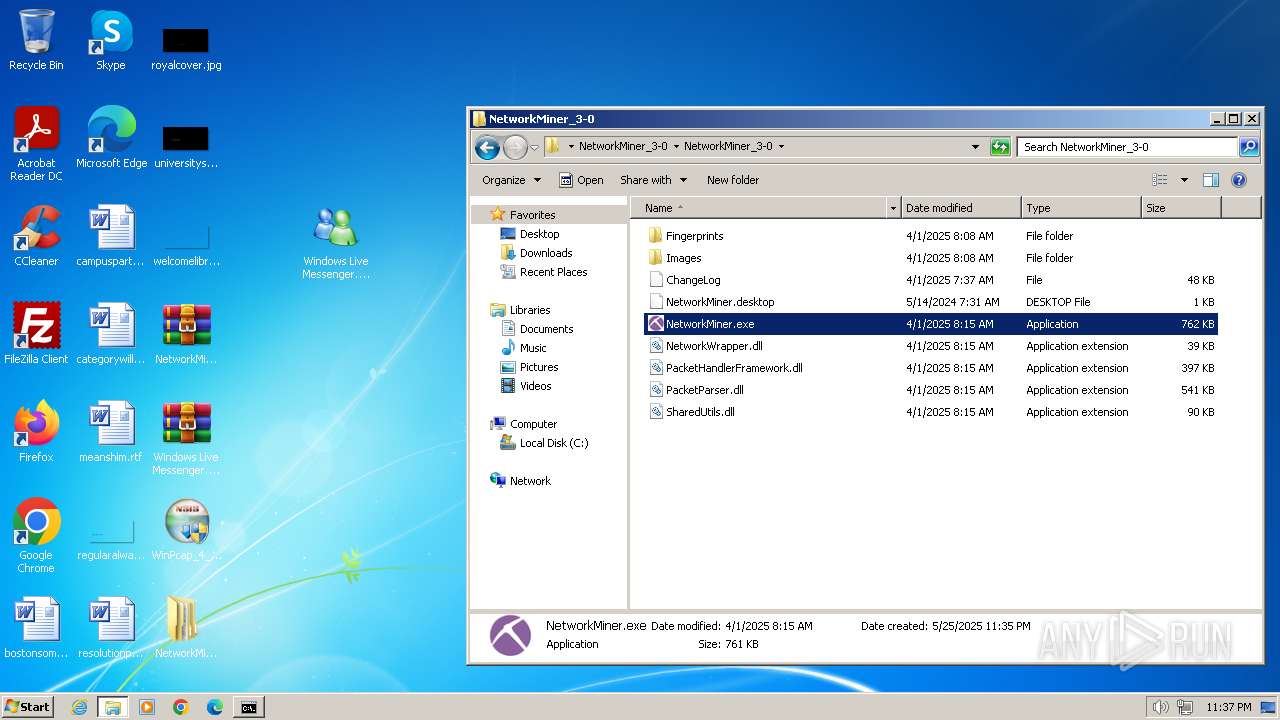Expand second NetworkMiner_3-0 breadcrumb arrow

[781, 146]
